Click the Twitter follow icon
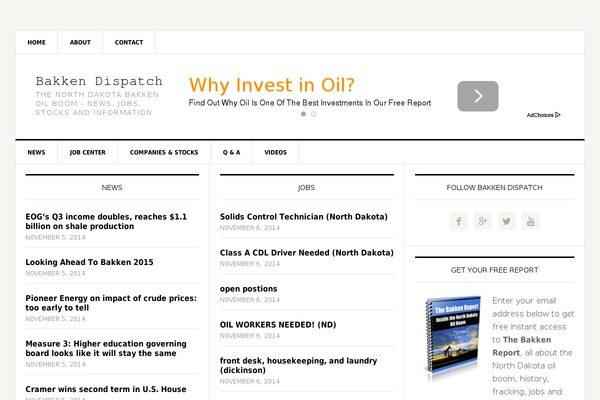 click(507, 221)
